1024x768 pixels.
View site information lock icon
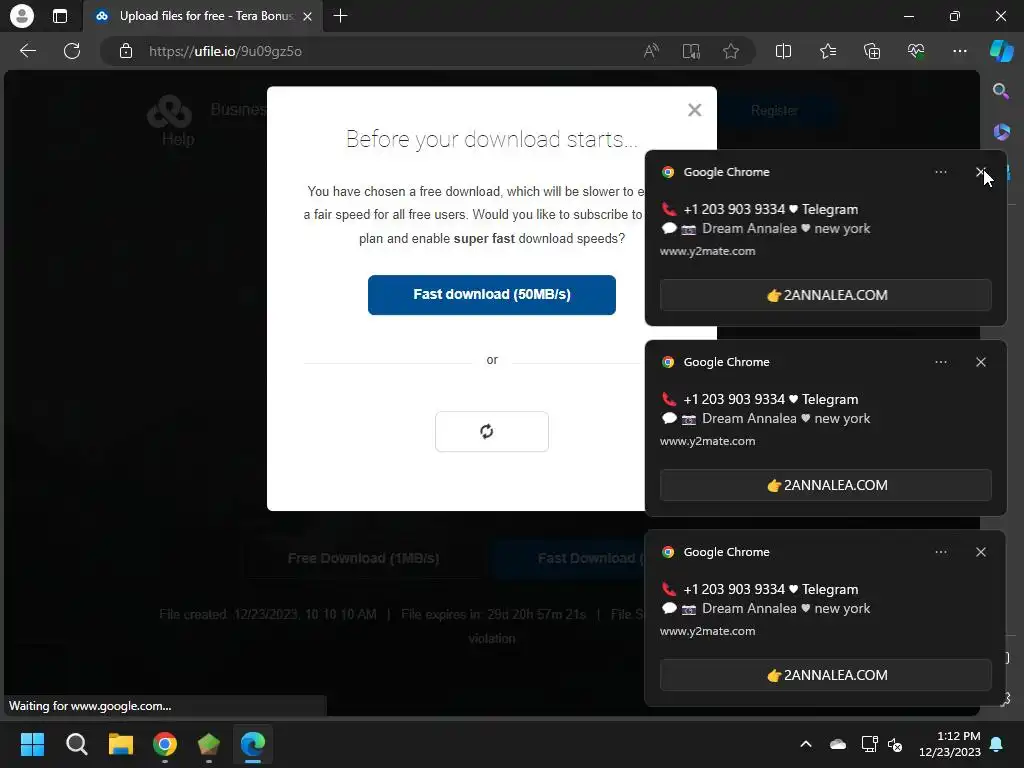[x=126, y=51]
